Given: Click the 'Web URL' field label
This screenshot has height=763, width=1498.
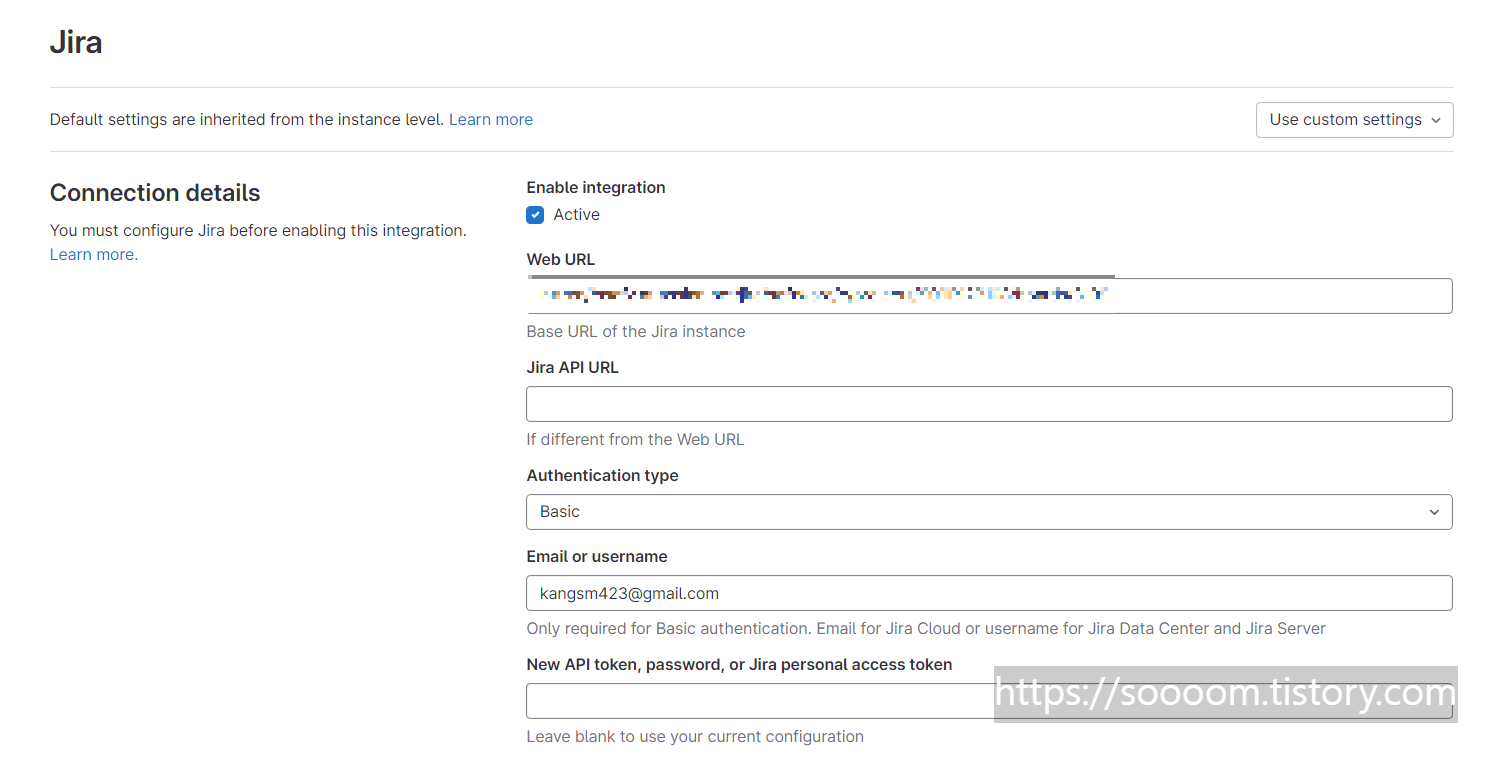Looking at the screenshot, I should point(561,260).
